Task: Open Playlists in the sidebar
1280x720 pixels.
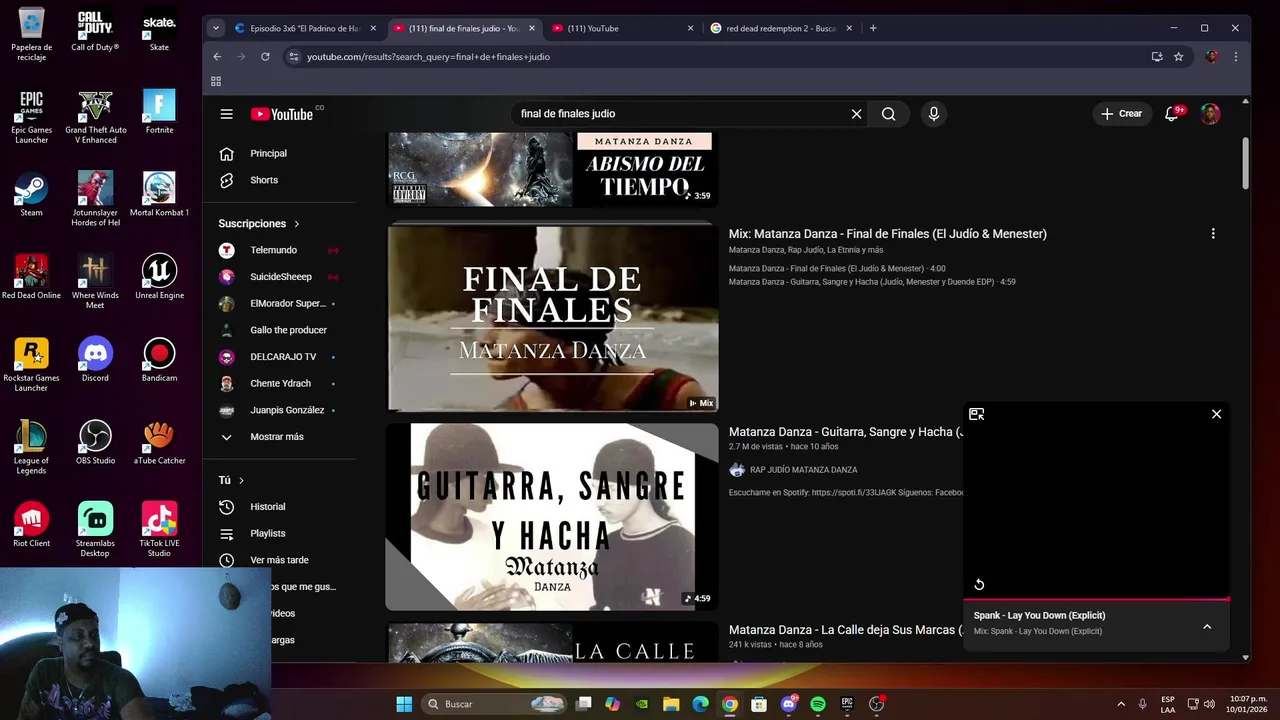Action: 267,534
